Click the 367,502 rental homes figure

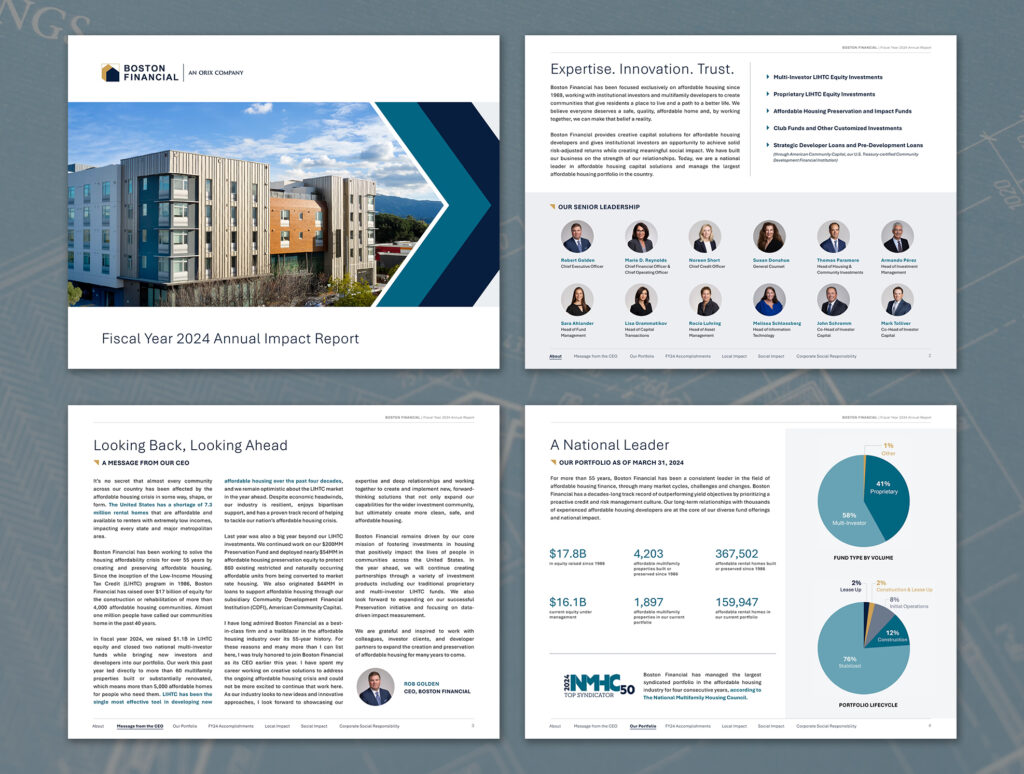click(737, 553)
